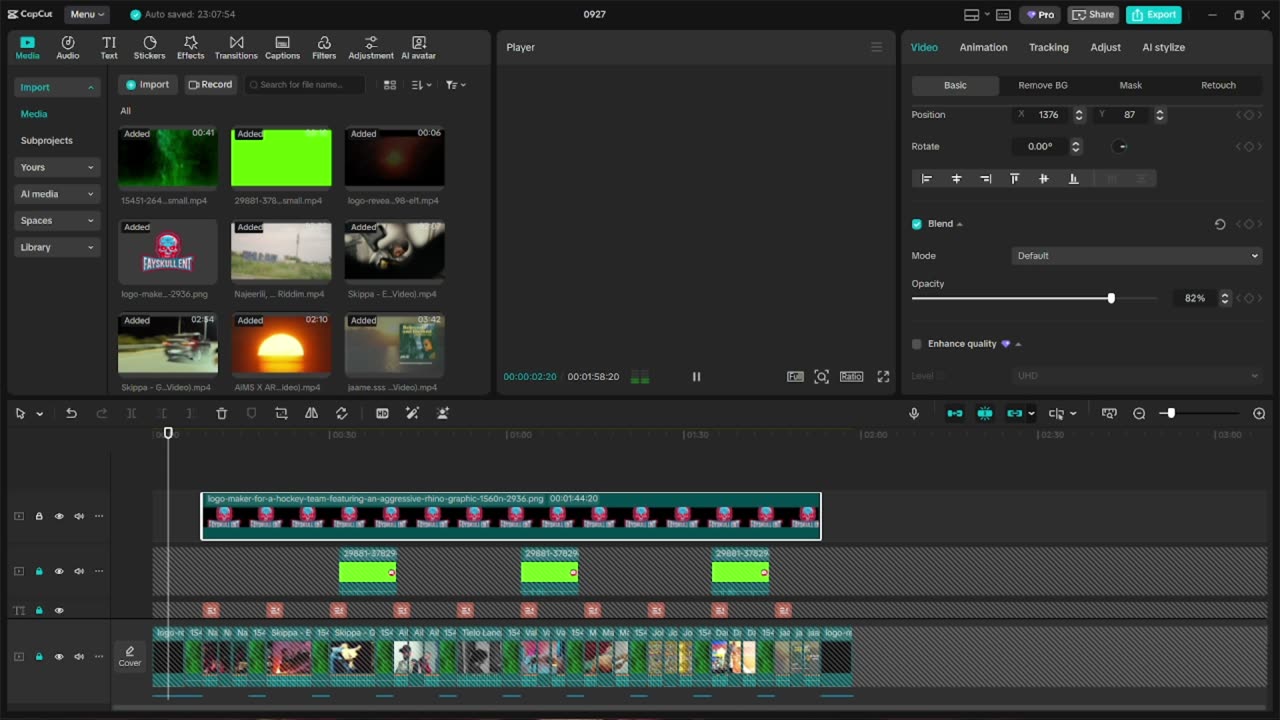Open the Transitions panel

(x=236, y=47)
